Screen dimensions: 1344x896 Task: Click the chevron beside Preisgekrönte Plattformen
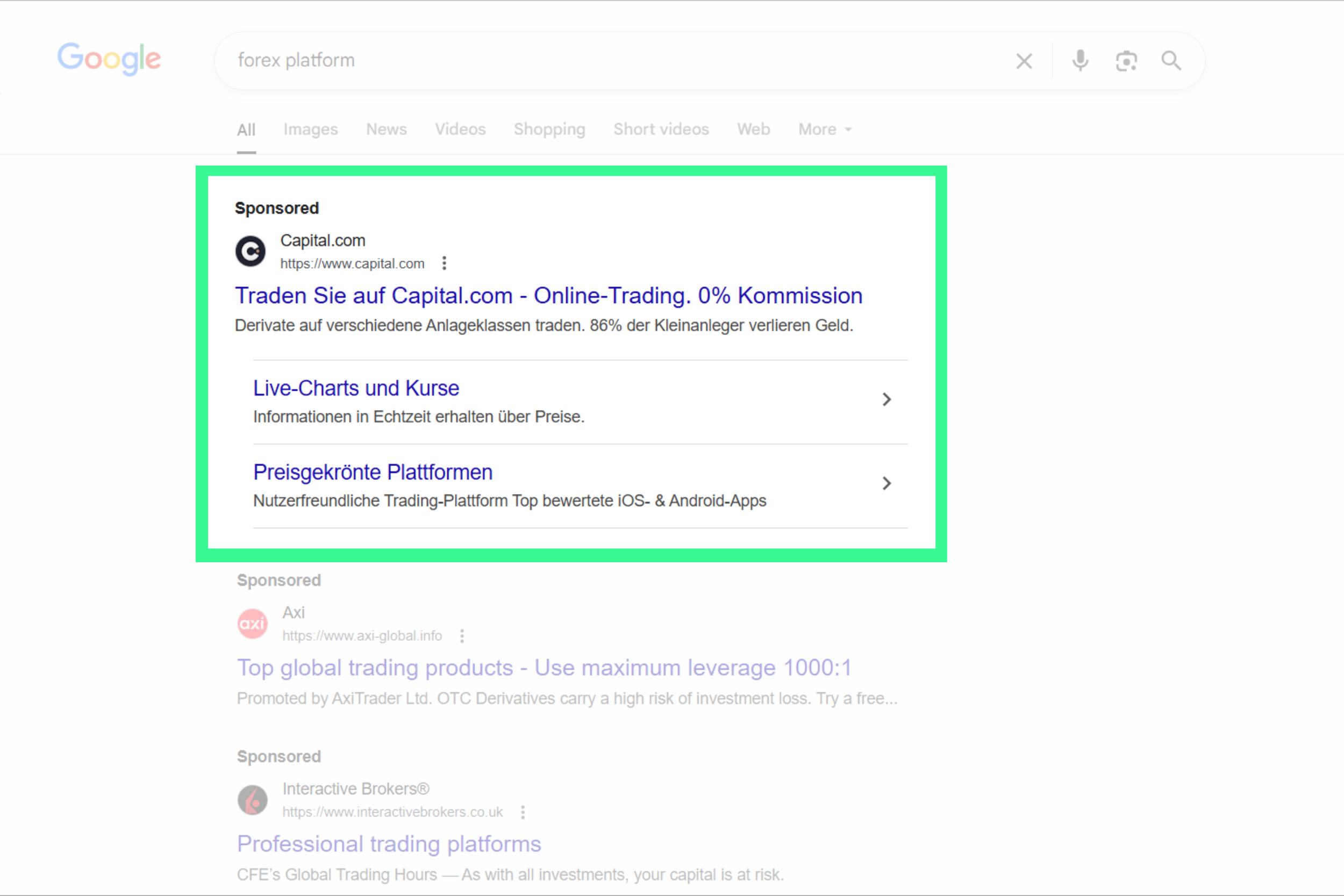(887, 483)
